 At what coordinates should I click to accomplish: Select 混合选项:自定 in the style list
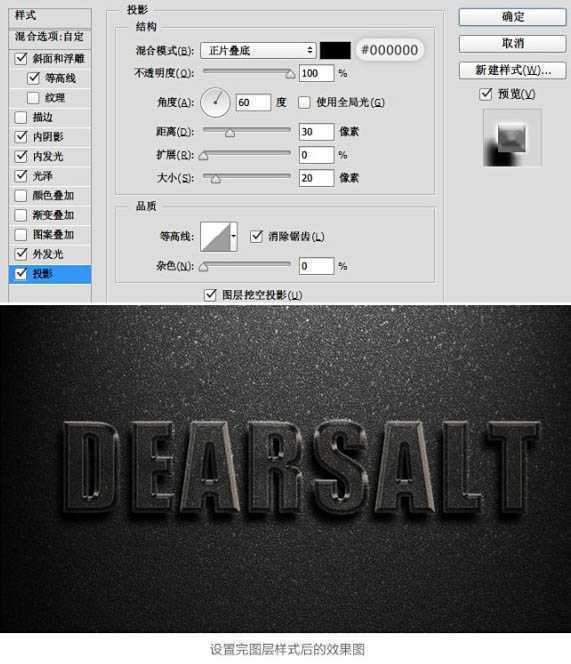50,37
